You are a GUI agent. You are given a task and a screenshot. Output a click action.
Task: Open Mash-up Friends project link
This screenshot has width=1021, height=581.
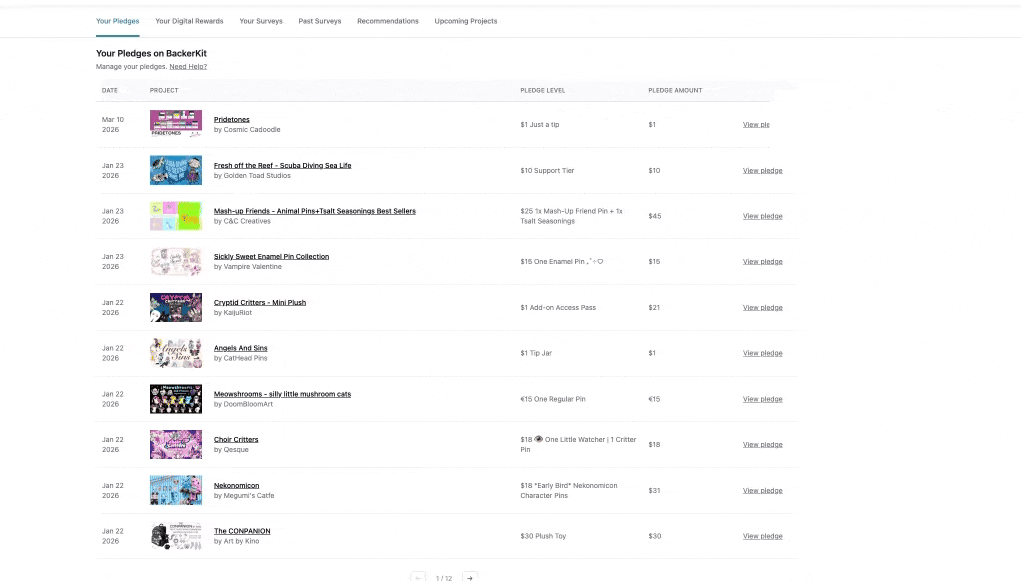(315, 211)
